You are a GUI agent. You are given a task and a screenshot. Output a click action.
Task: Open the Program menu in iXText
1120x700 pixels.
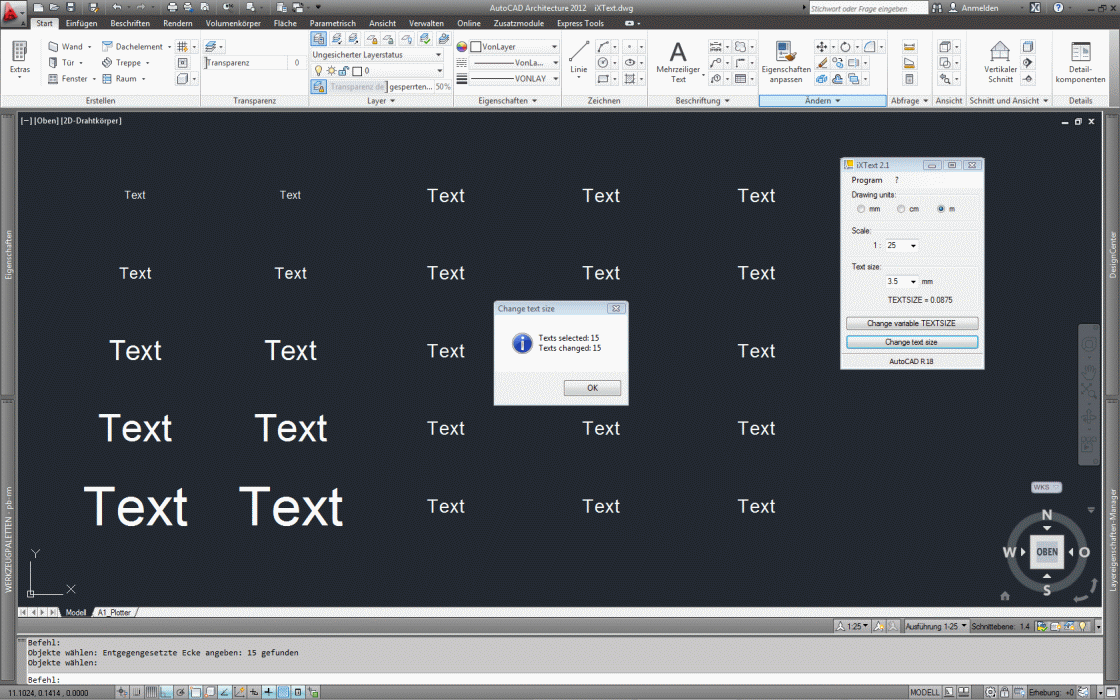pos(866,180)
